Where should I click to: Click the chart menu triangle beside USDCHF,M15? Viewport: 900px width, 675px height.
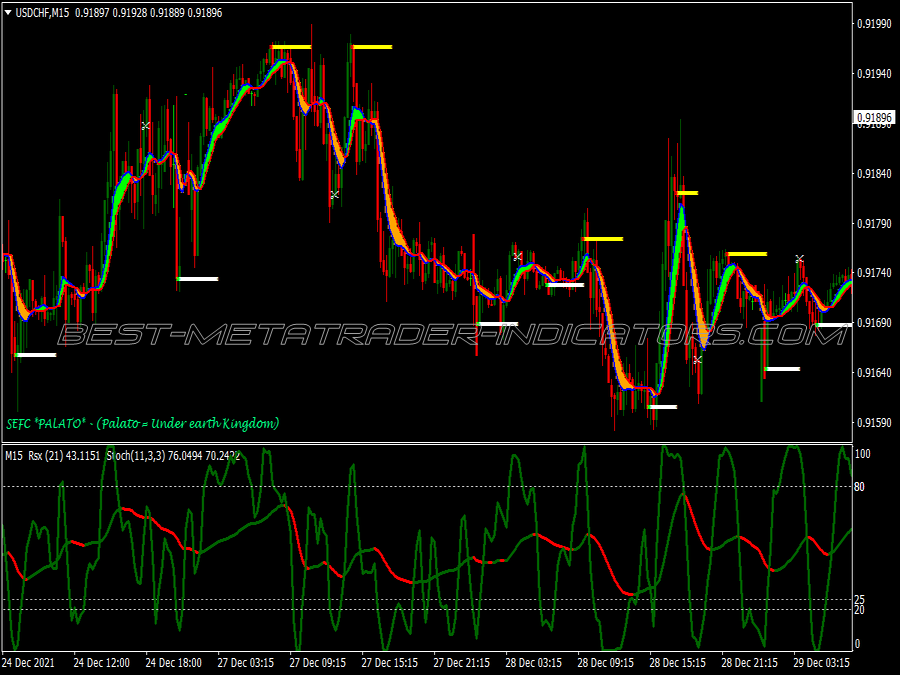click(x=8, y=12)
